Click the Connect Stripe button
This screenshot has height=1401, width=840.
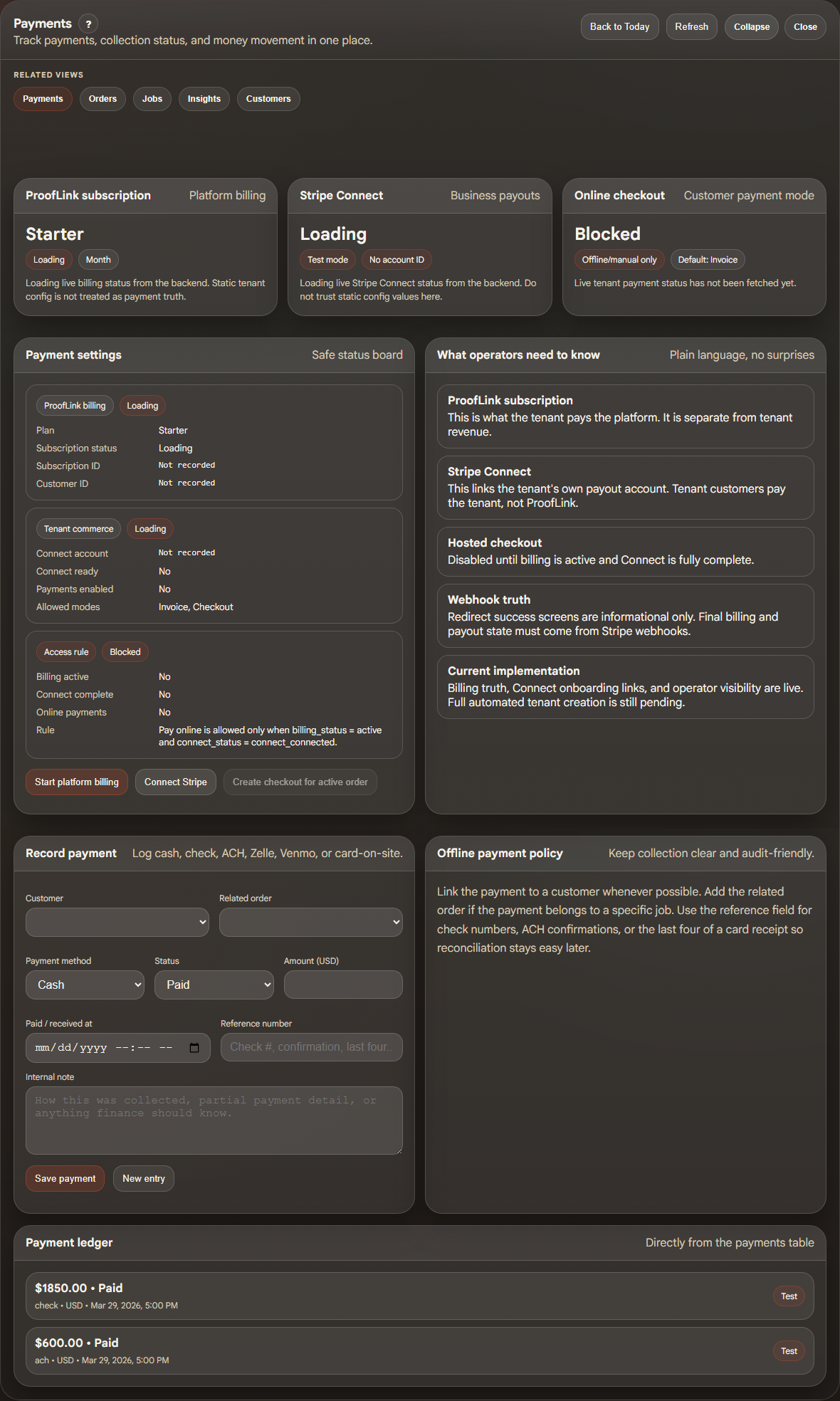coord(175,782)
